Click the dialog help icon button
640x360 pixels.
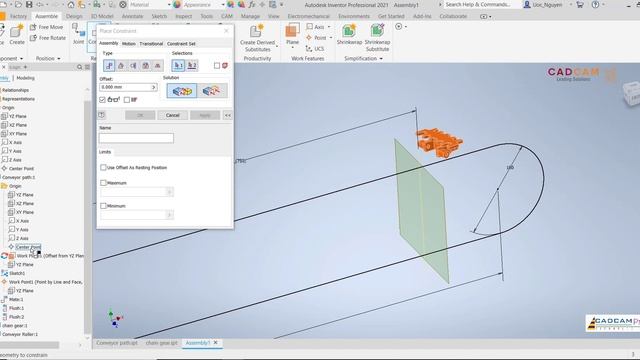(102, 115)
